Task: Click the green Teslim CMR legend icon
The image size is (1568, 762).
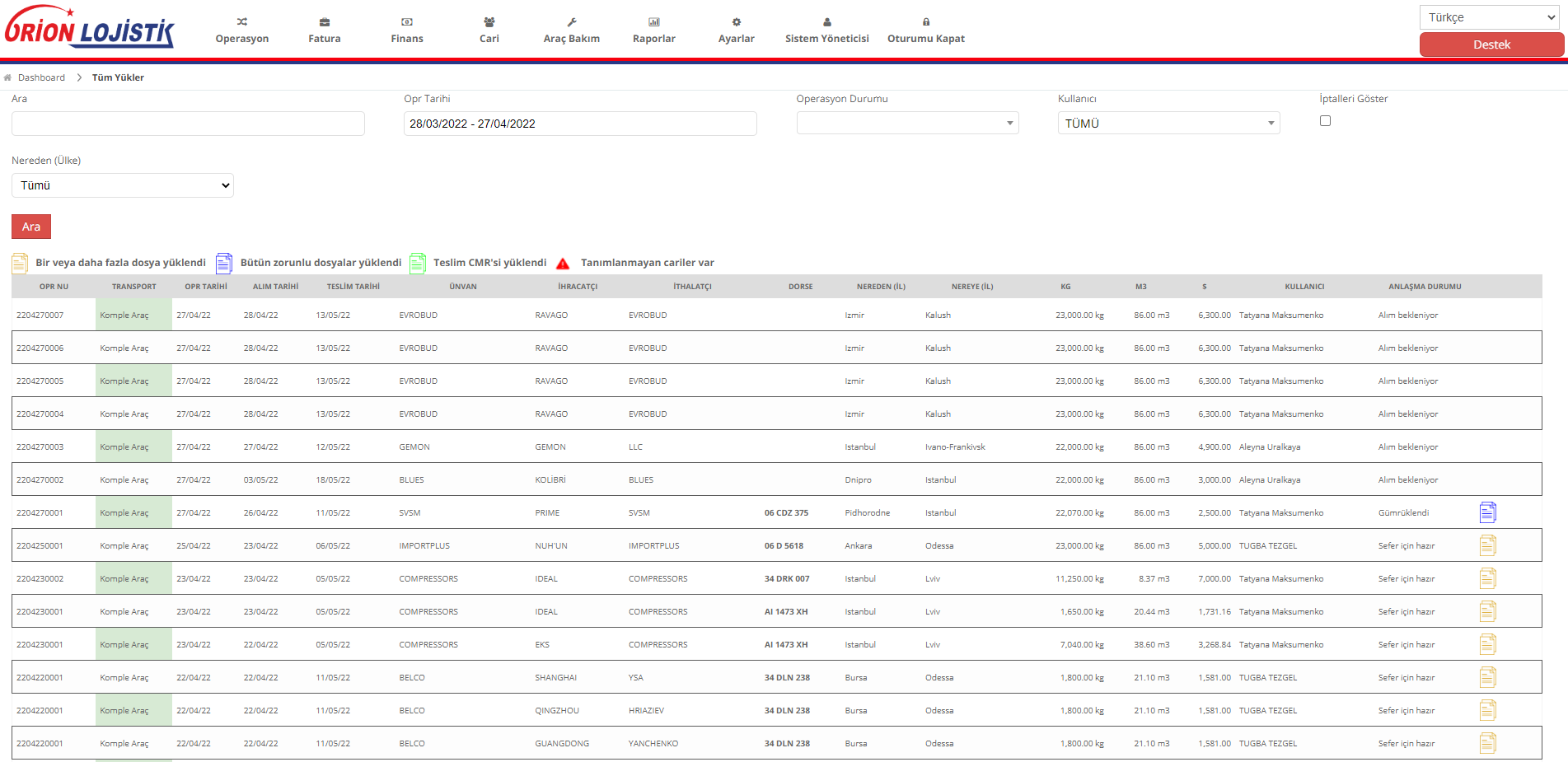Action: (418, 264)
